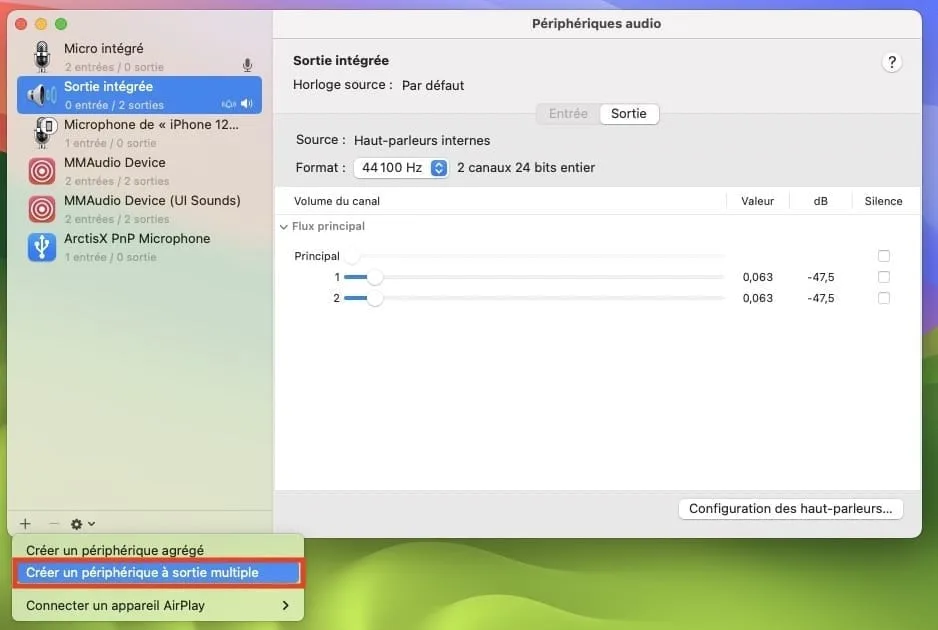Adjust the channel 1 volume slider

(x=375, y=277)
